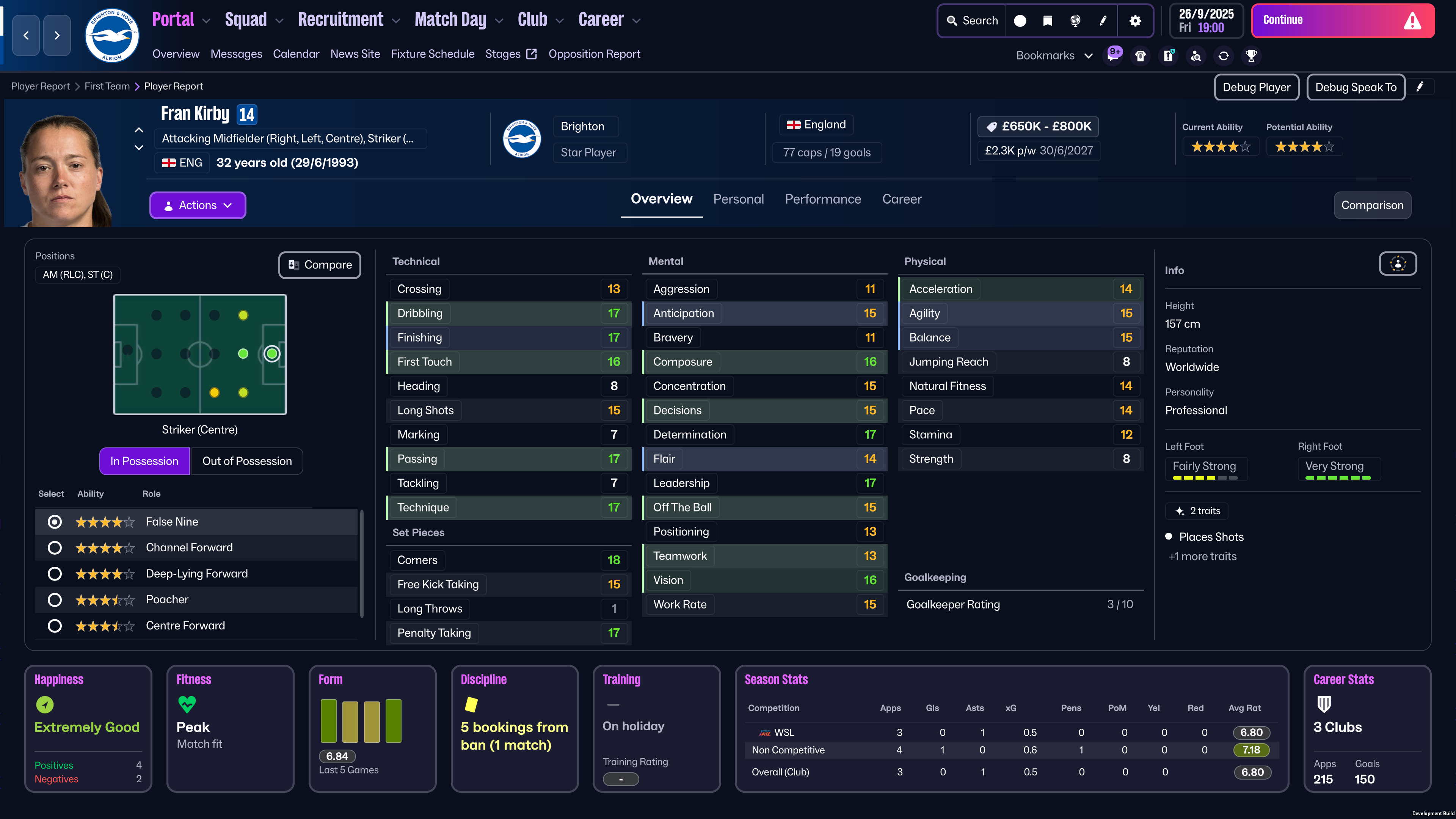Open the trophy competitions shortcut icon
Image resolution: width=1456 pixels, height=819 pixels.
click(x=1251, y=55)
